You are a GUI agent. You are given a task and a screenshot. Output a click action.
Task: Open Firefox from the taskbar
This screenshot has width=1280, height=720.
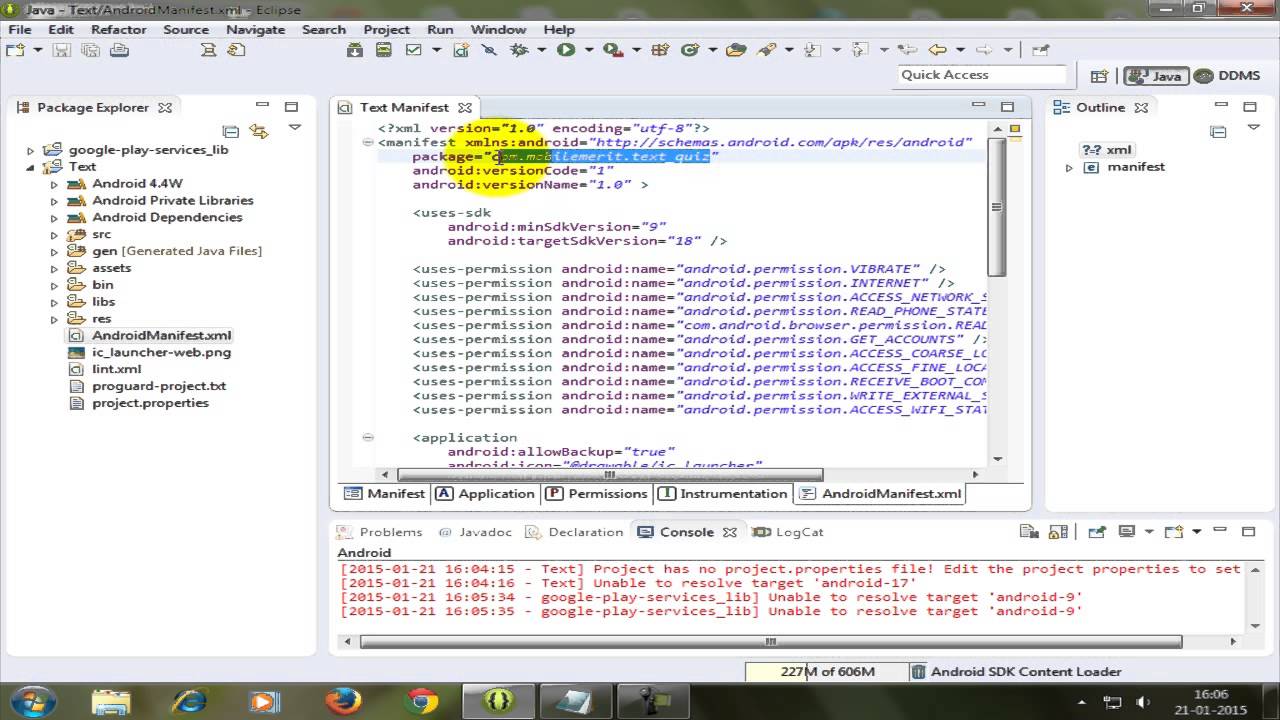[342, 700]
